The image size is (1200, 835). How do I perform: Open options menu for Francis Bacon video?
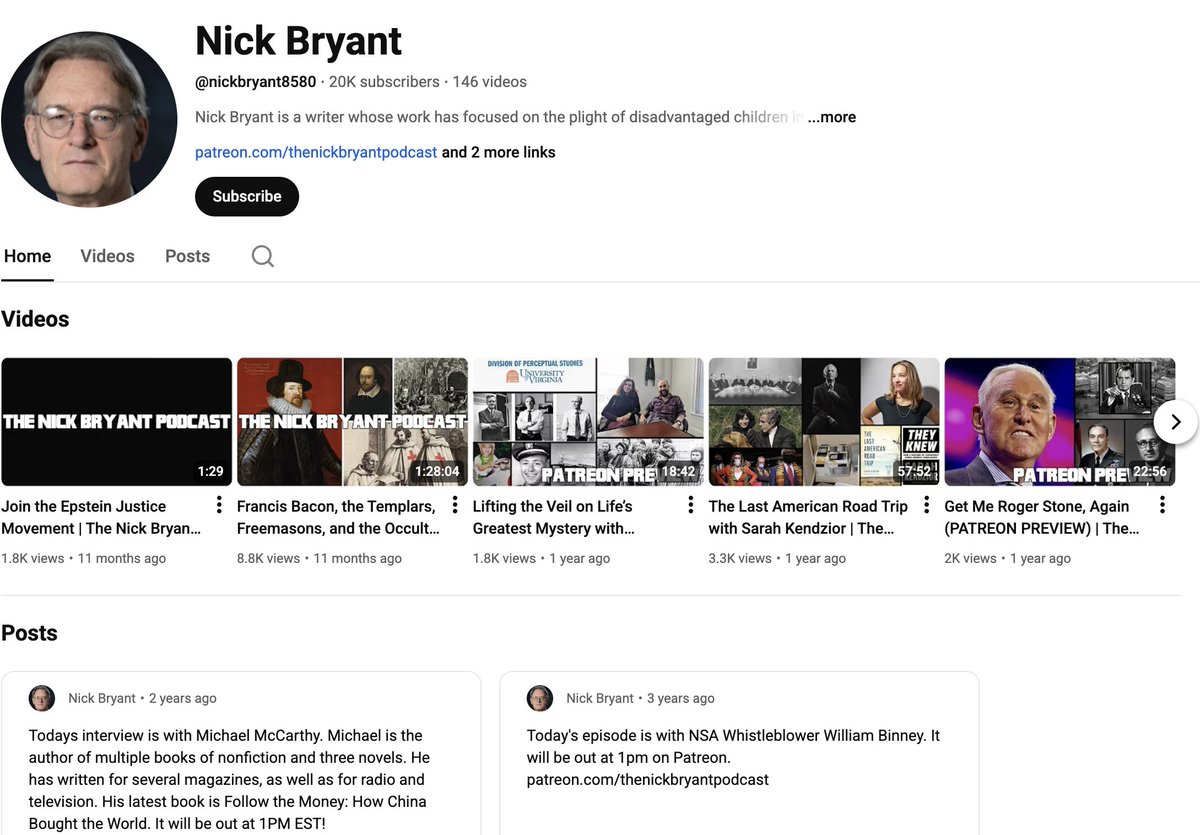coord(455,505)
